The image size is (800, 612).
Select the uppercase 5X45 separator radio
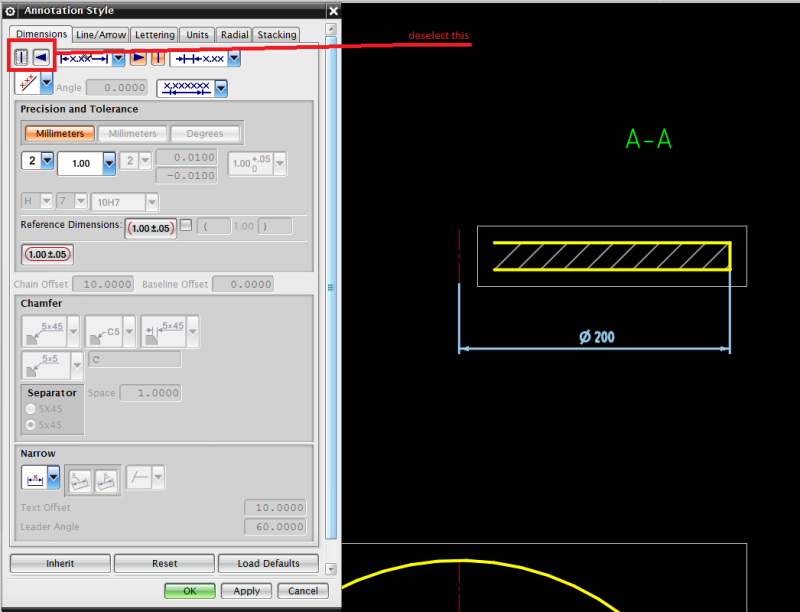pyautogui.click(x=31, y=409)
